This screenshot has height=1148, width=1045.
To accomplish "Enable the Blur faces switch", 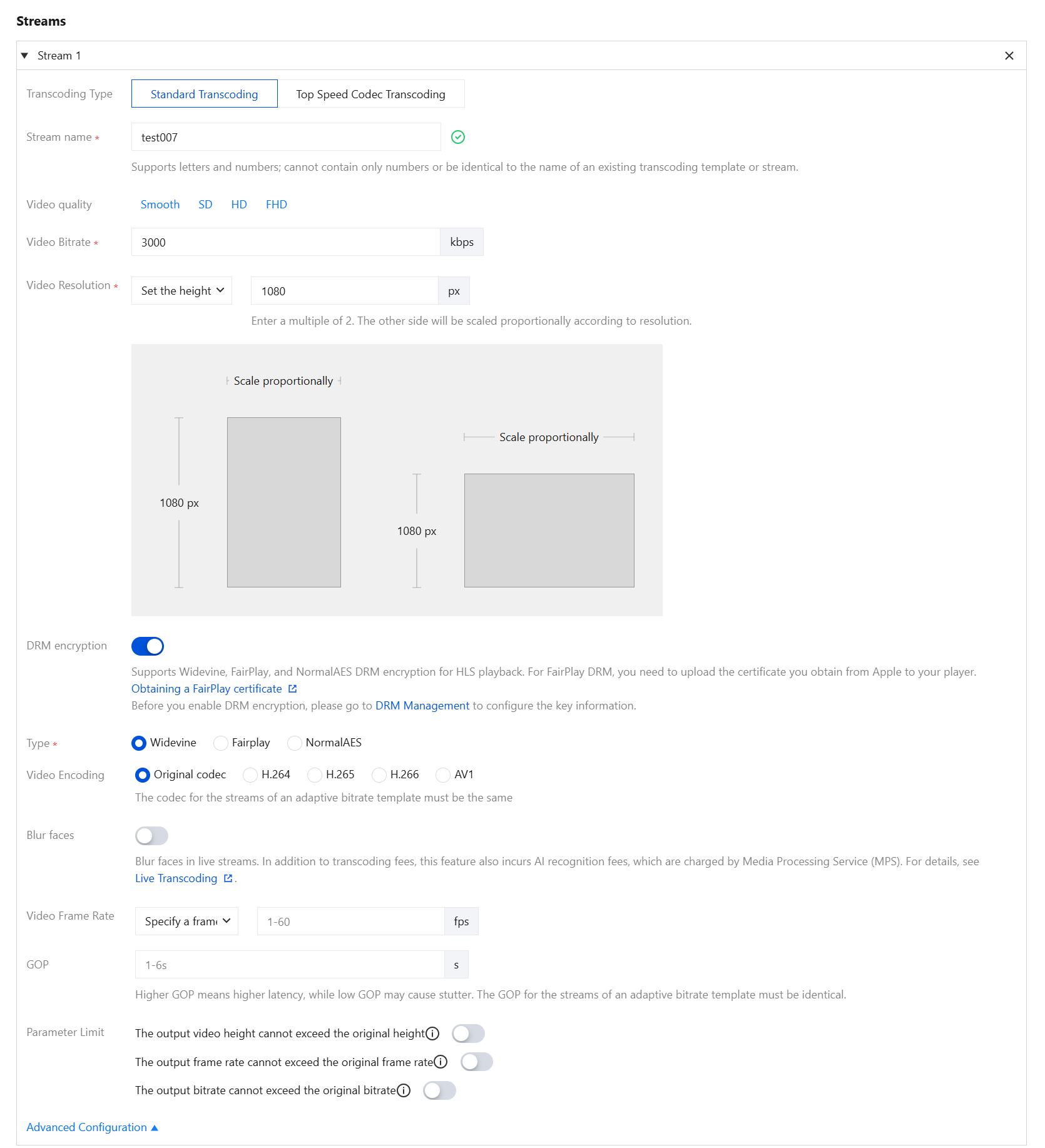I will 151,836.
